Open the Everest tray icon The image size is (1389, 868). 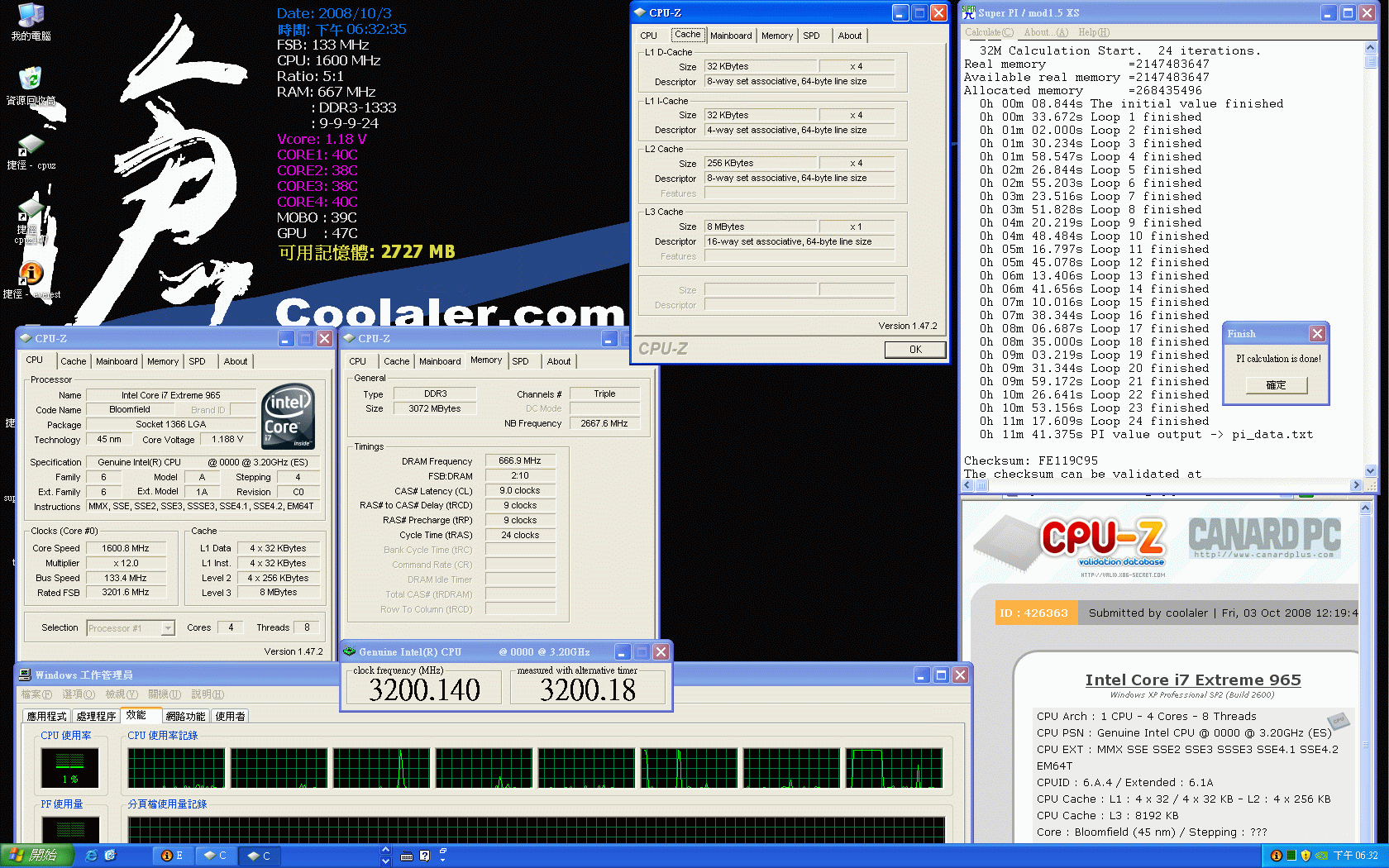point(1276,856)
